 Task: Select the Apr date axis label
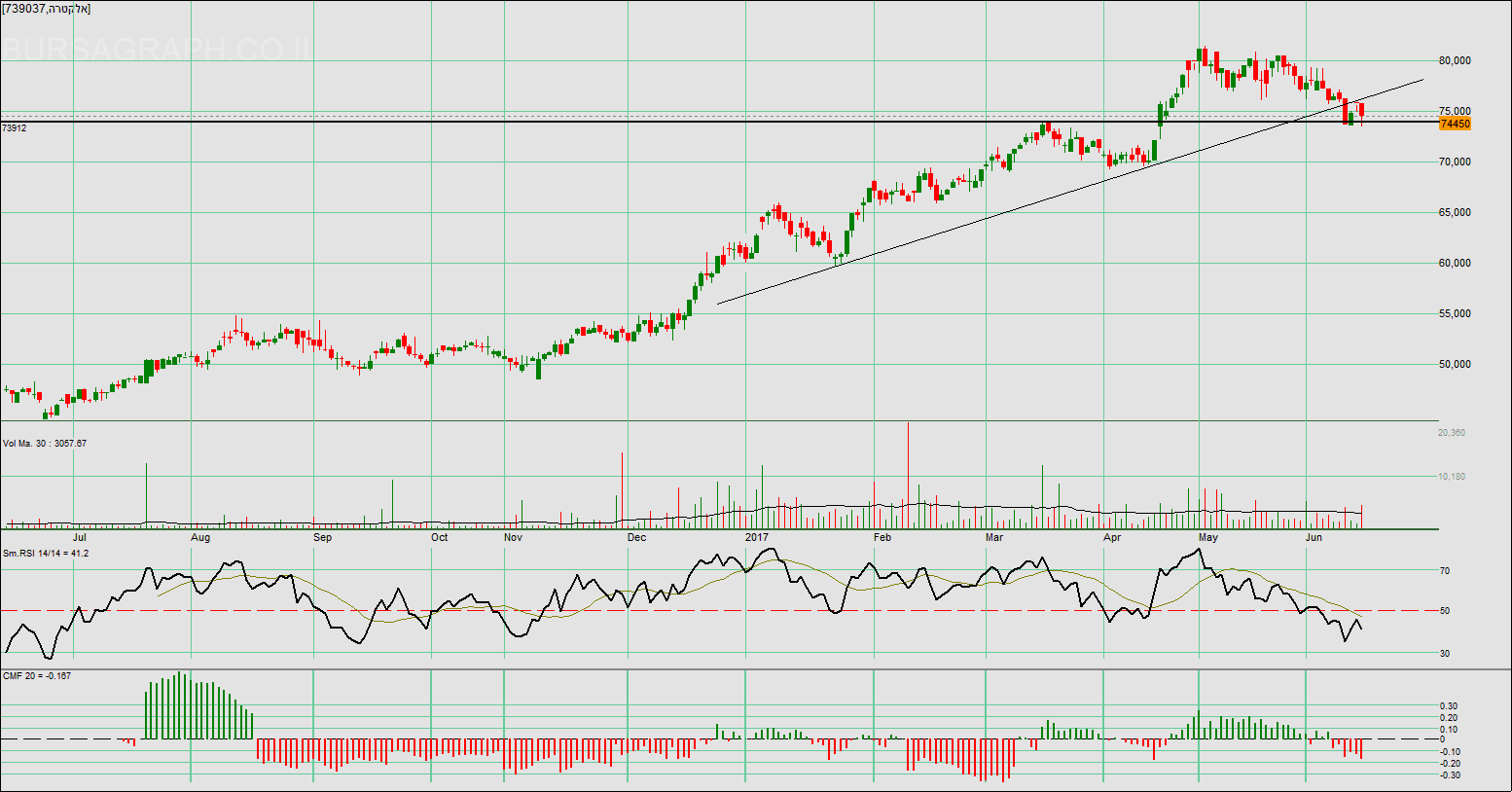pyautogui.click(x=1112, y=537)
